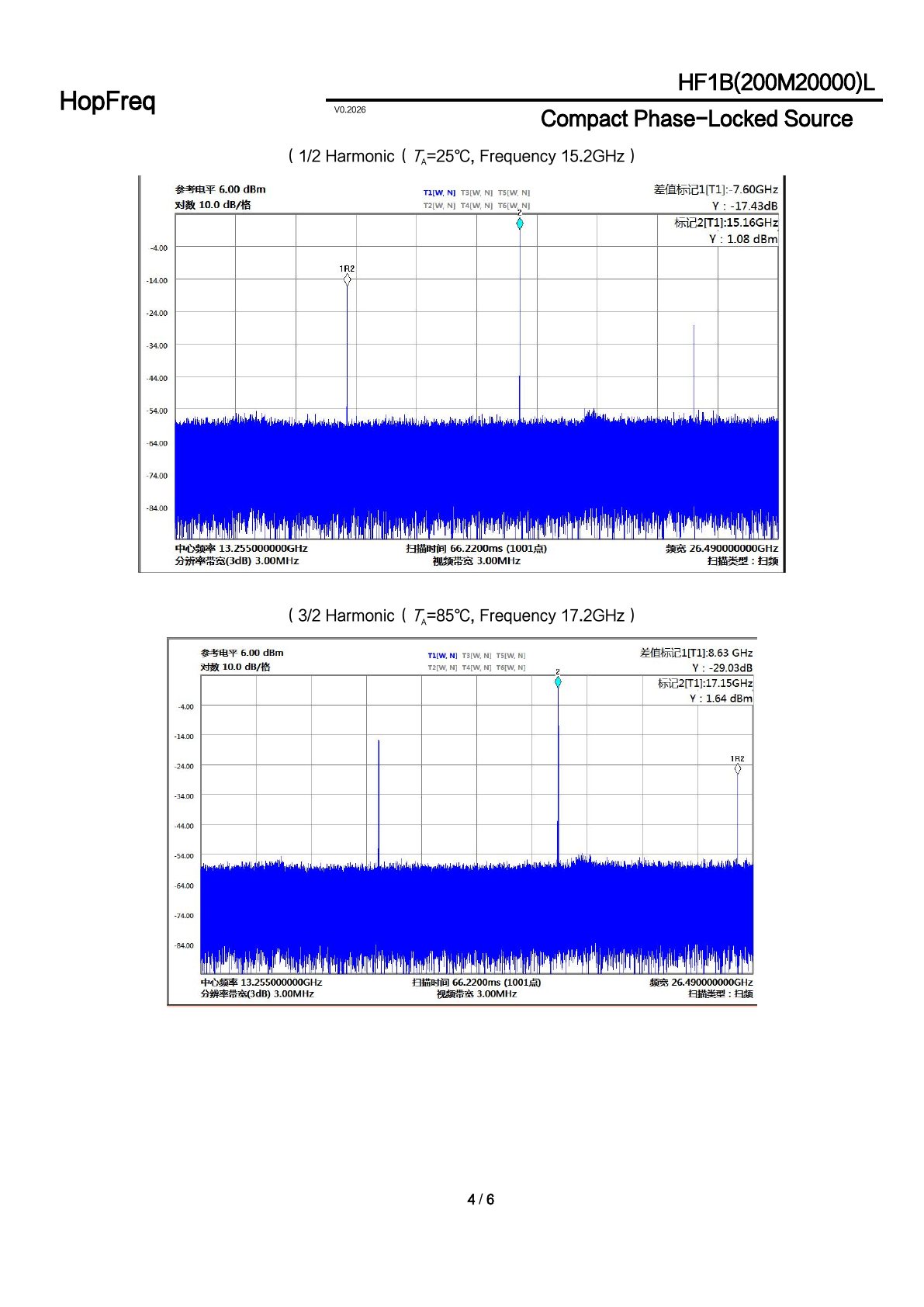Click the version label V0.2026
This screenshot has height=1307, width=924.
click(350, 109)
